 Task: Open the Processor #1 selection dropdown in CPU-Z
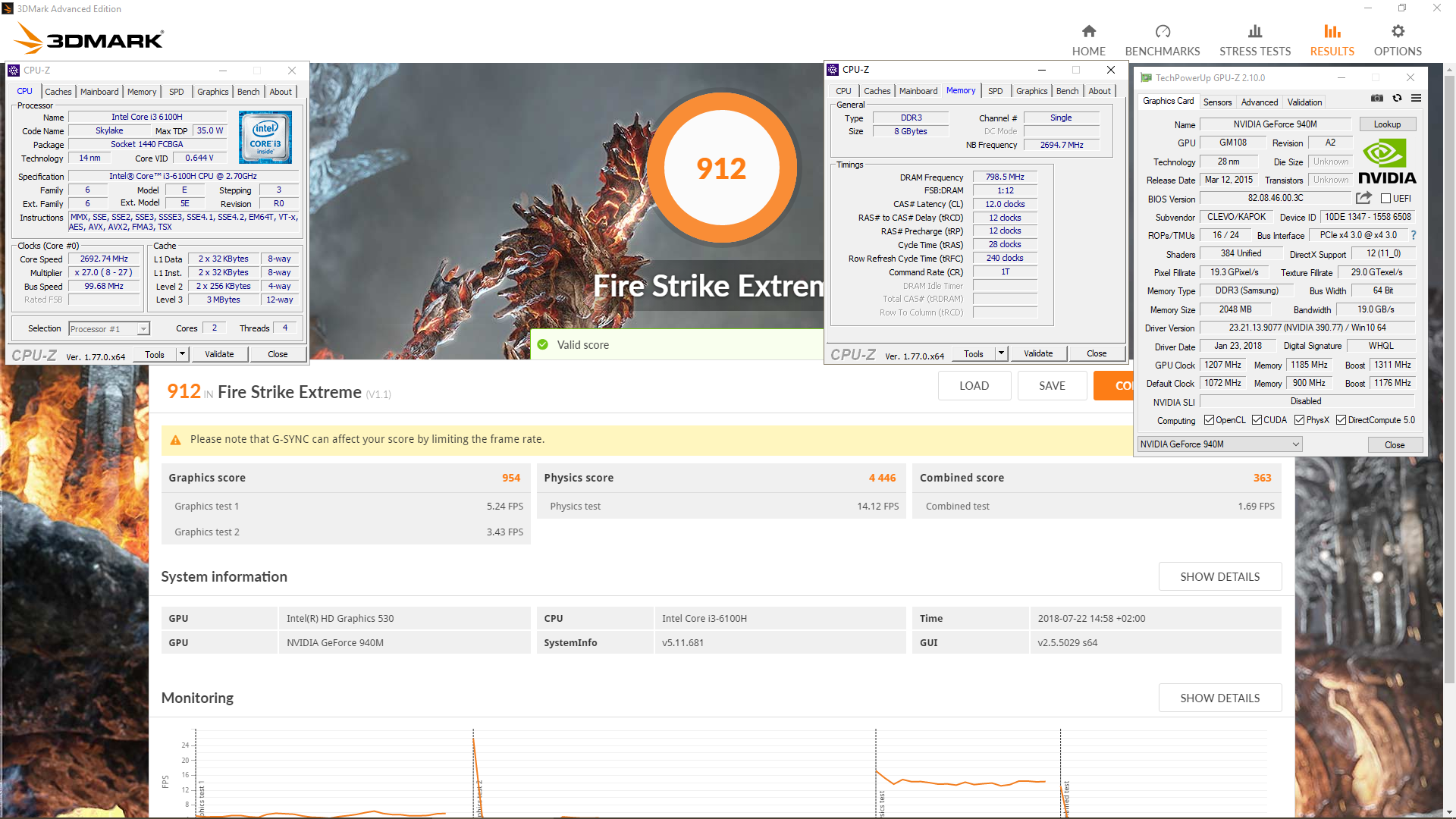(109, 329)
